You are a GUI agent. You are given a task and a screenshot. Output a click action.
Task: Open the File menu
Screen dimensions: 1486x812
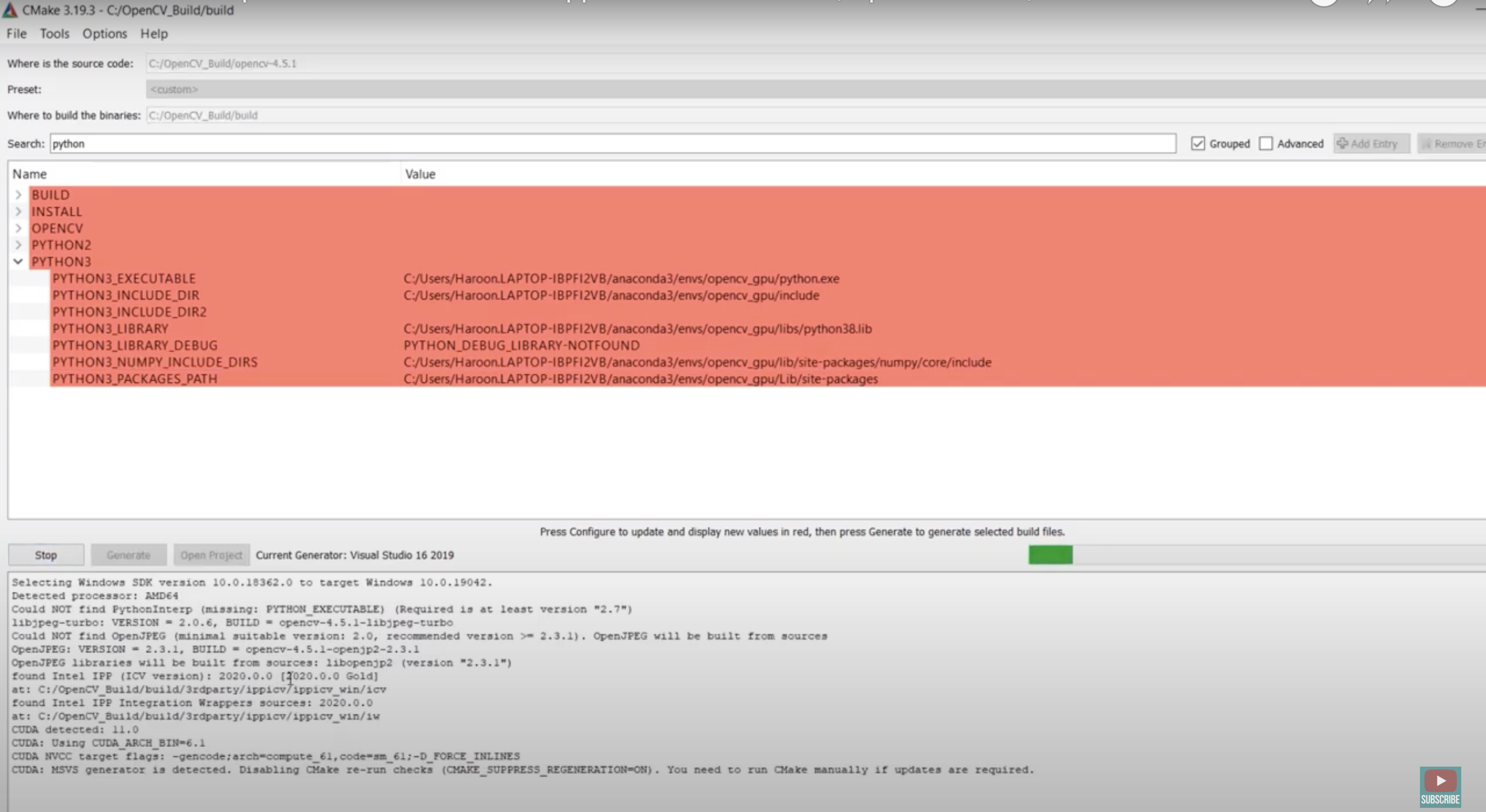click(15, 34)
